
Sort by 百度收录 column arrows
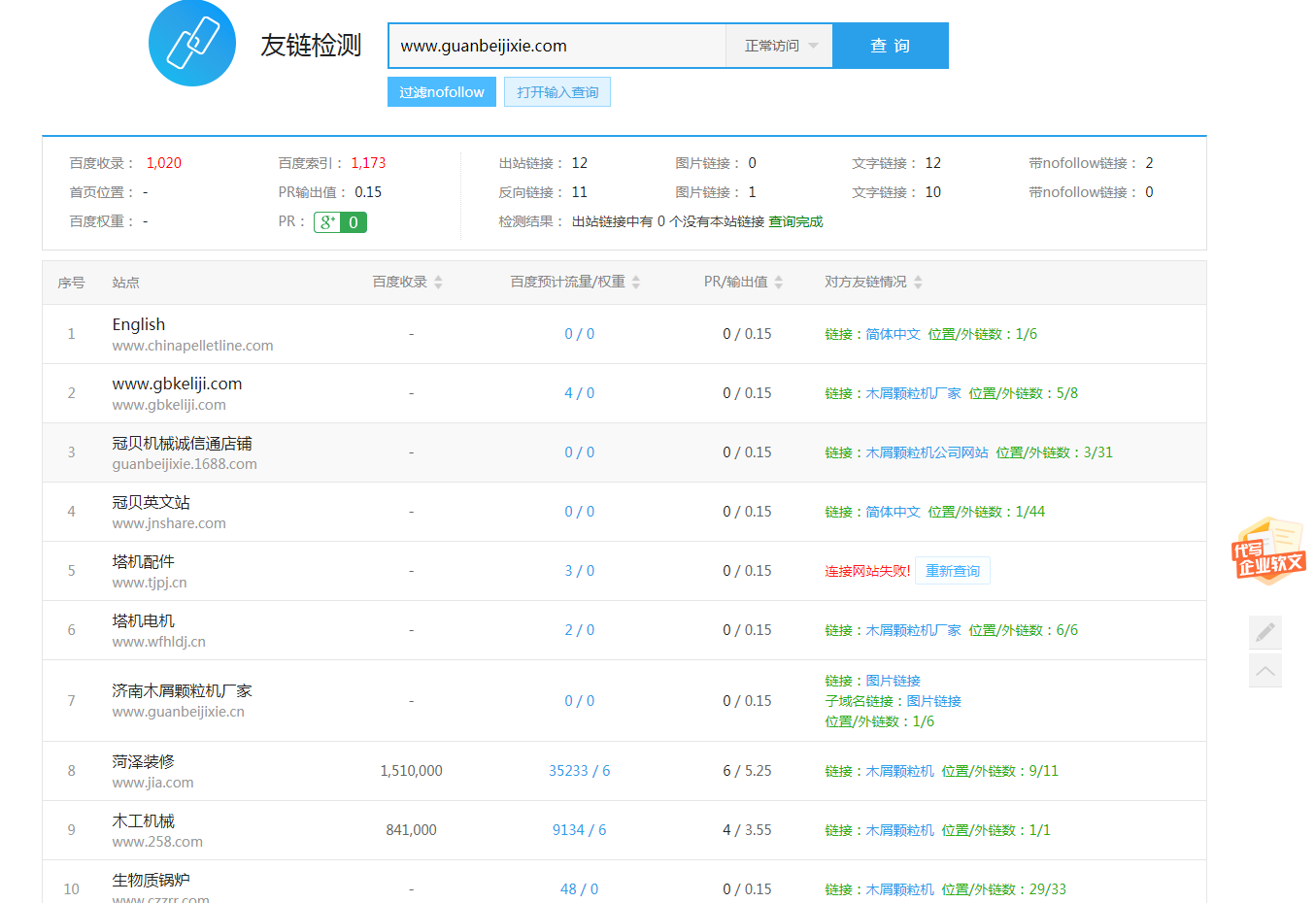438,283
